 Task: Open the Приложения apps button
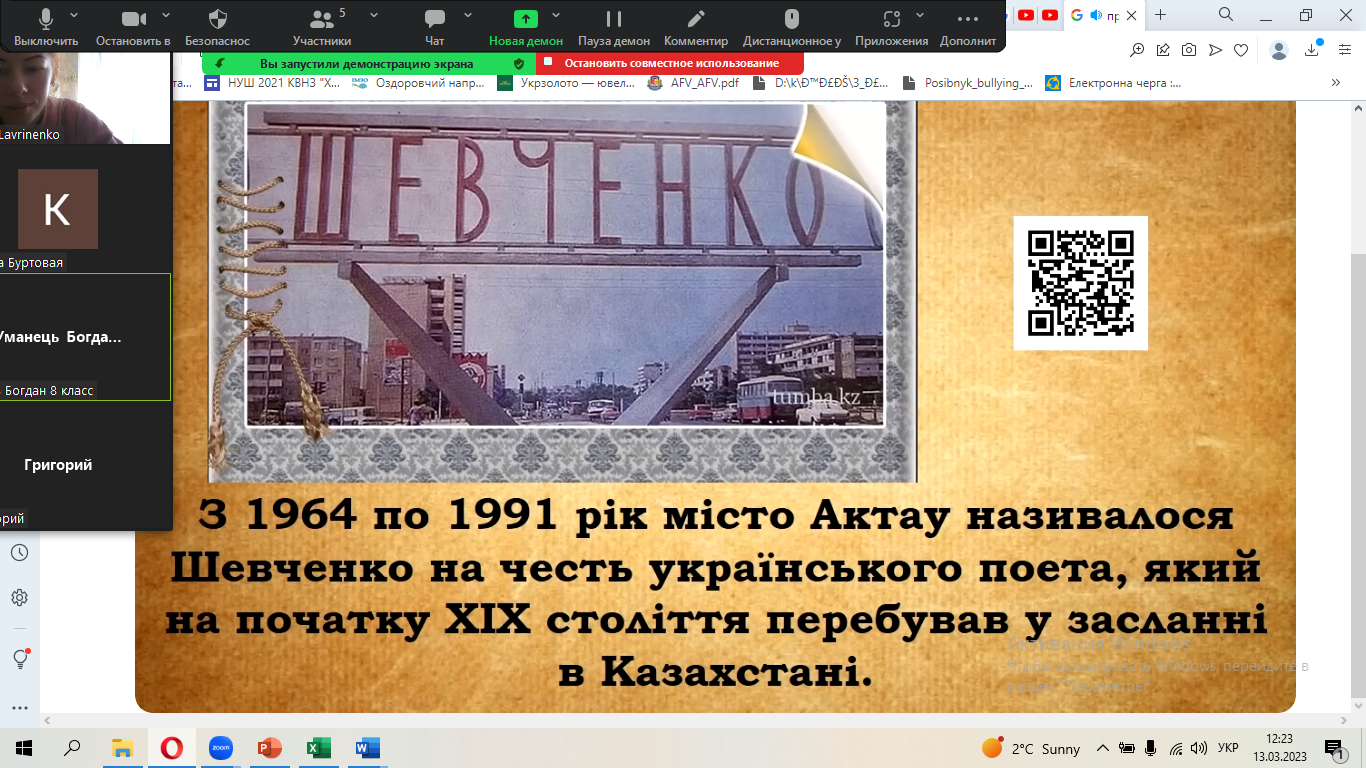pos(892,27)
